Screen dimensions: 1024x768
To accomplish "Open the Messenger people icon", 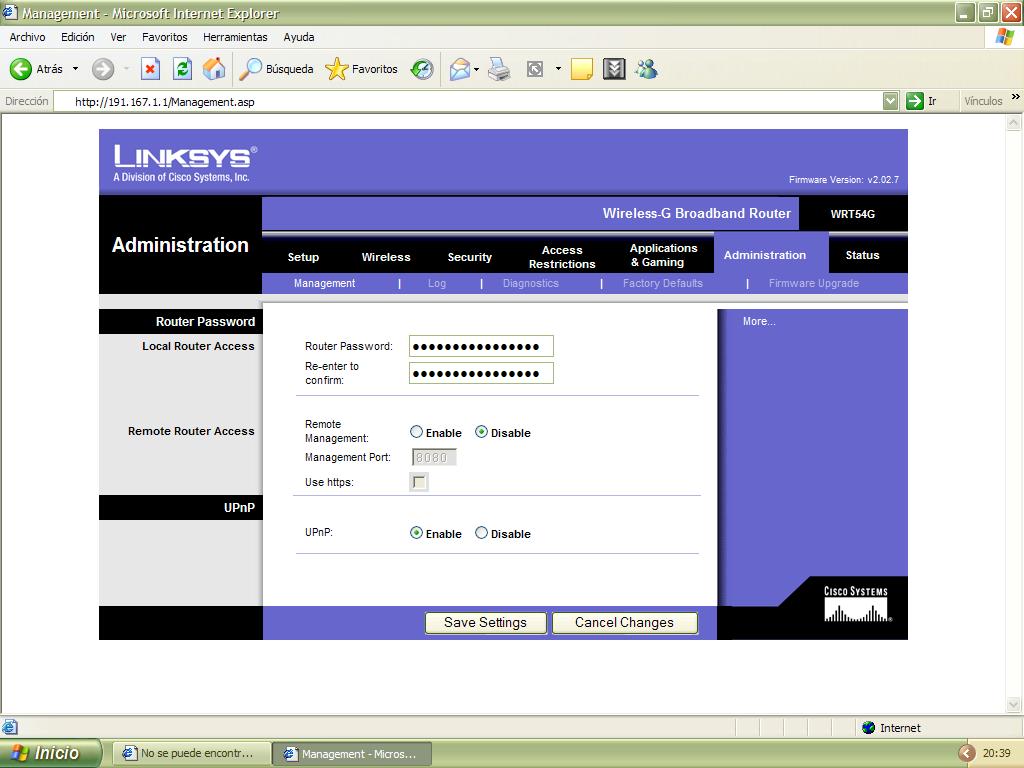I will [x=647, y=69].
